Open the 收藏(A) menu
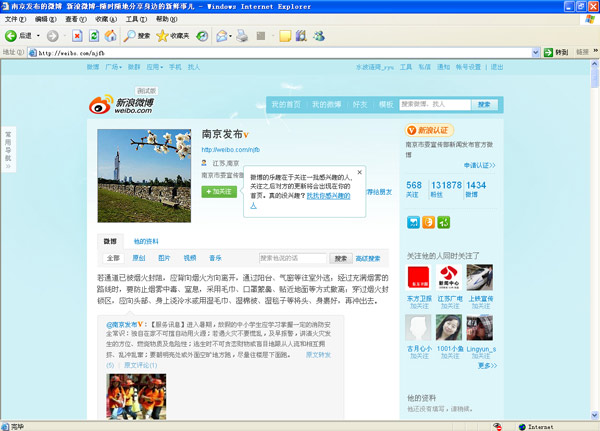The image size is (600, 431). click(x=105, y=19)
